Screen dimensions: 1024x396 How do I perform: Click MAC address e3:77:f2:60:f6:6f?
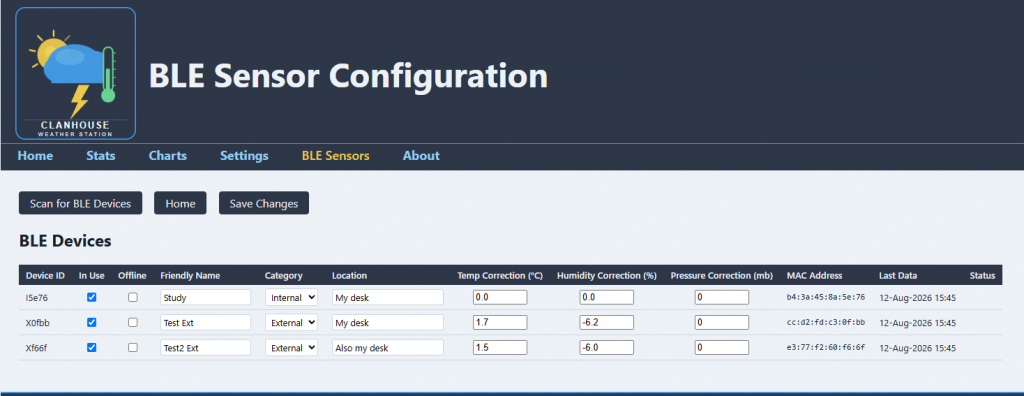825,348
